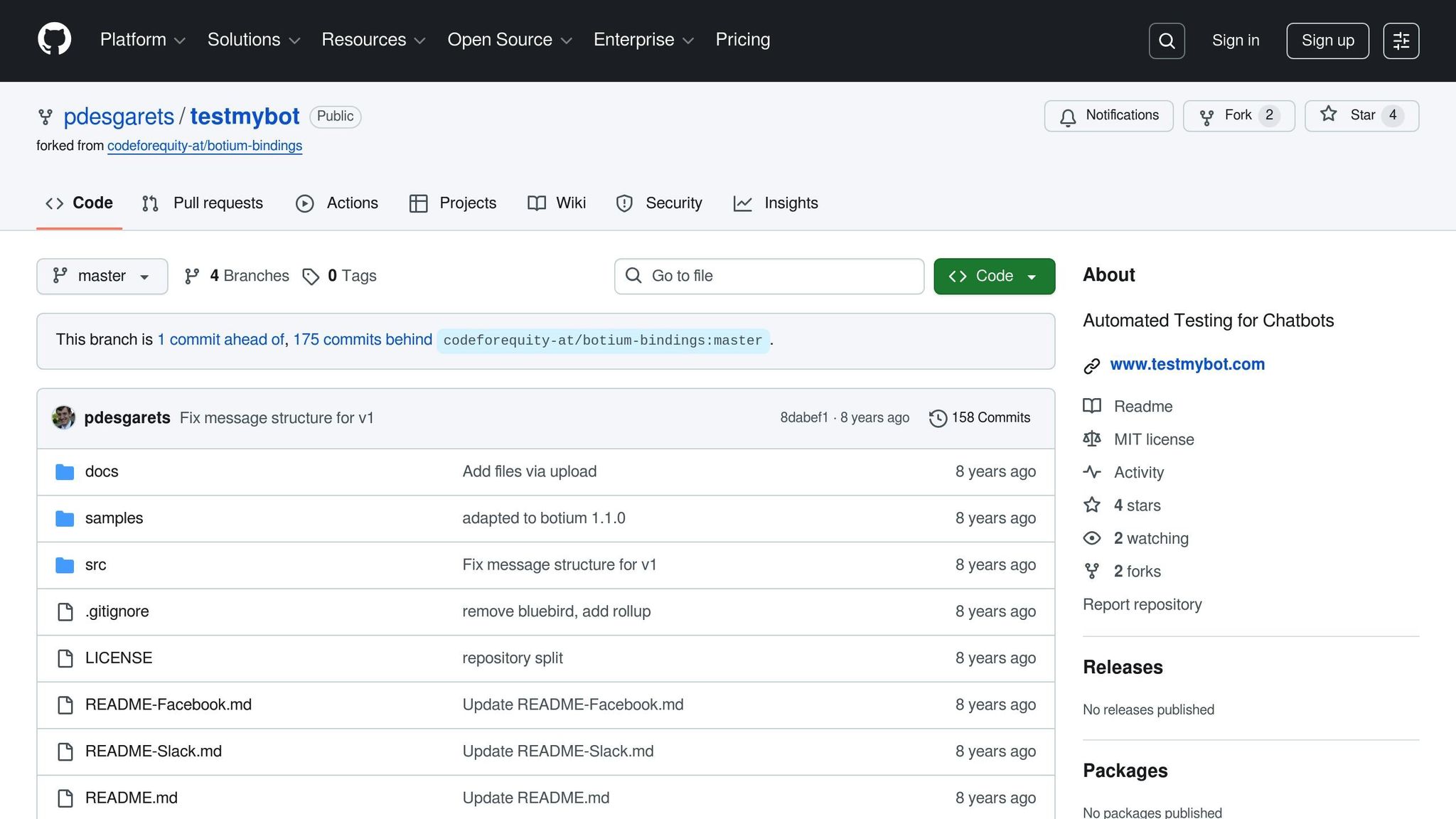
Task: Expand the master branch dropdown
Action: pos(102,276)
